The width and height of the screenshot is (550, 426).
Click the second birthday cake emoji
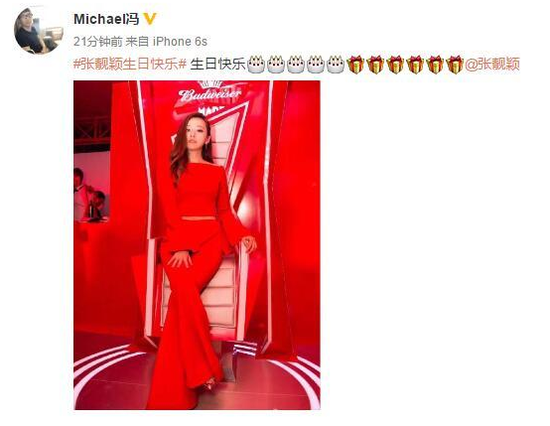point(276,65)
